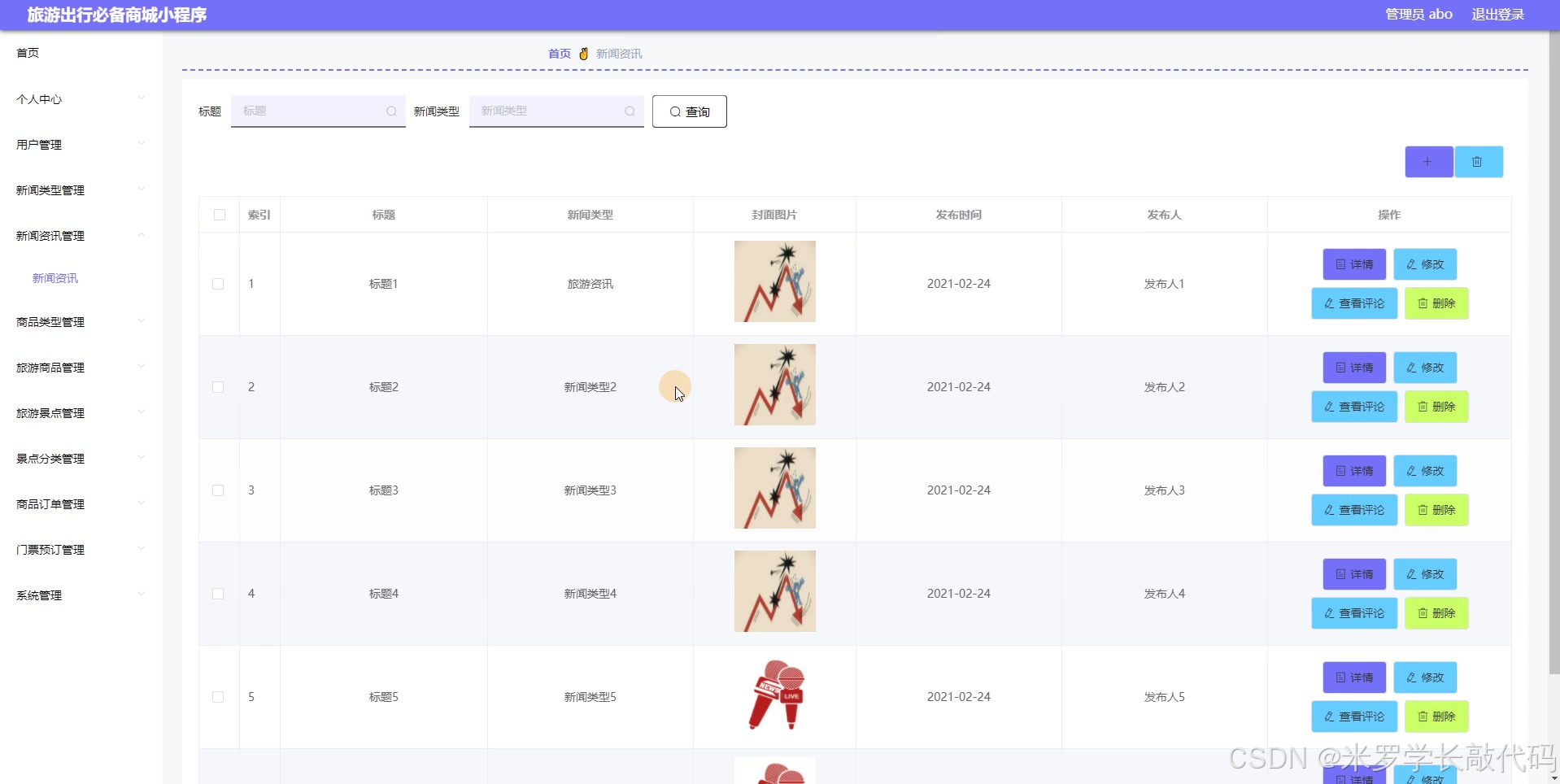1560x784 pixels.
Task: Check the checkbox for row 1
Action: point(218,284)
